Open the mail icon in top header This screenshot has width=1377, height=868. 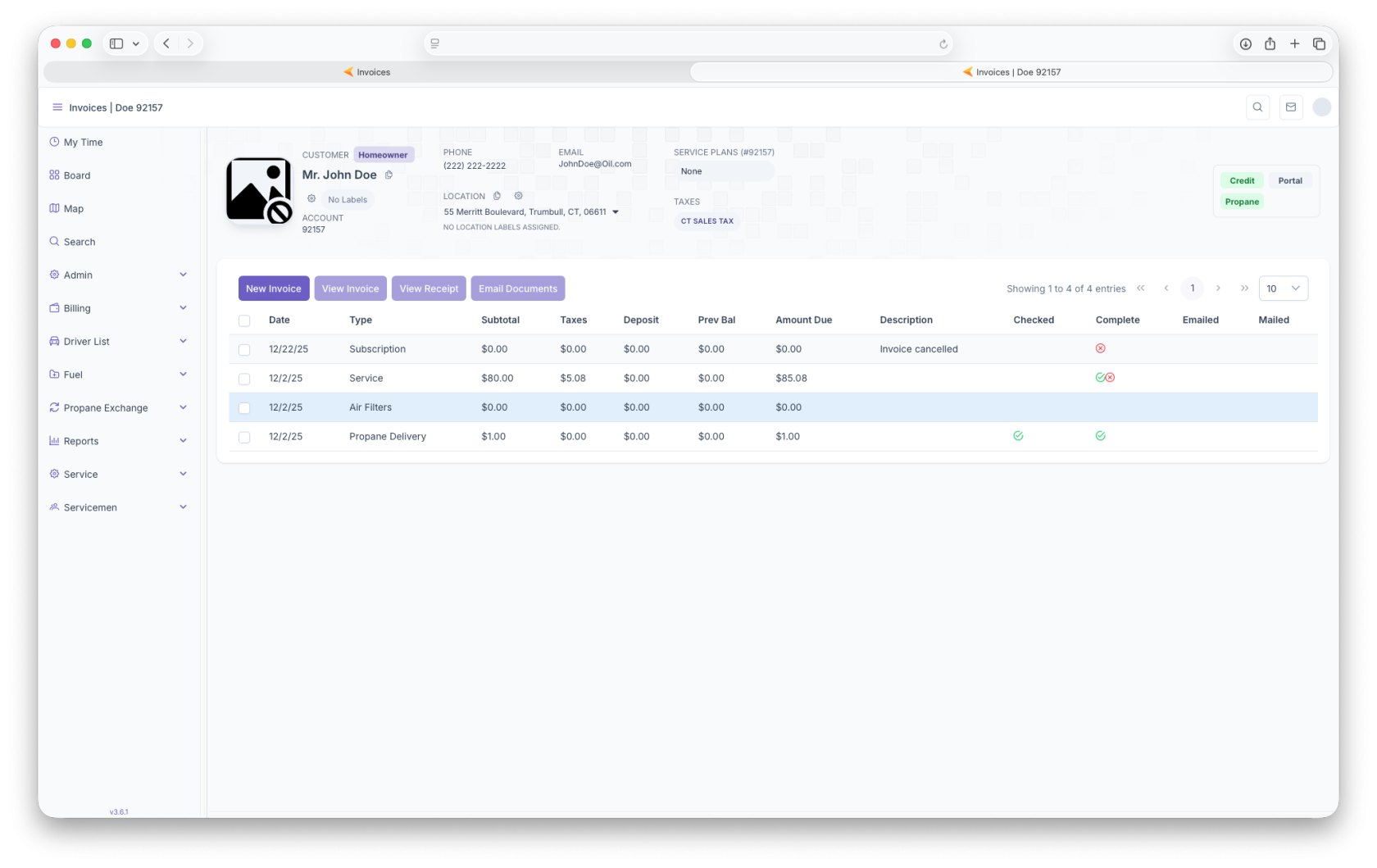[1291, 107]
